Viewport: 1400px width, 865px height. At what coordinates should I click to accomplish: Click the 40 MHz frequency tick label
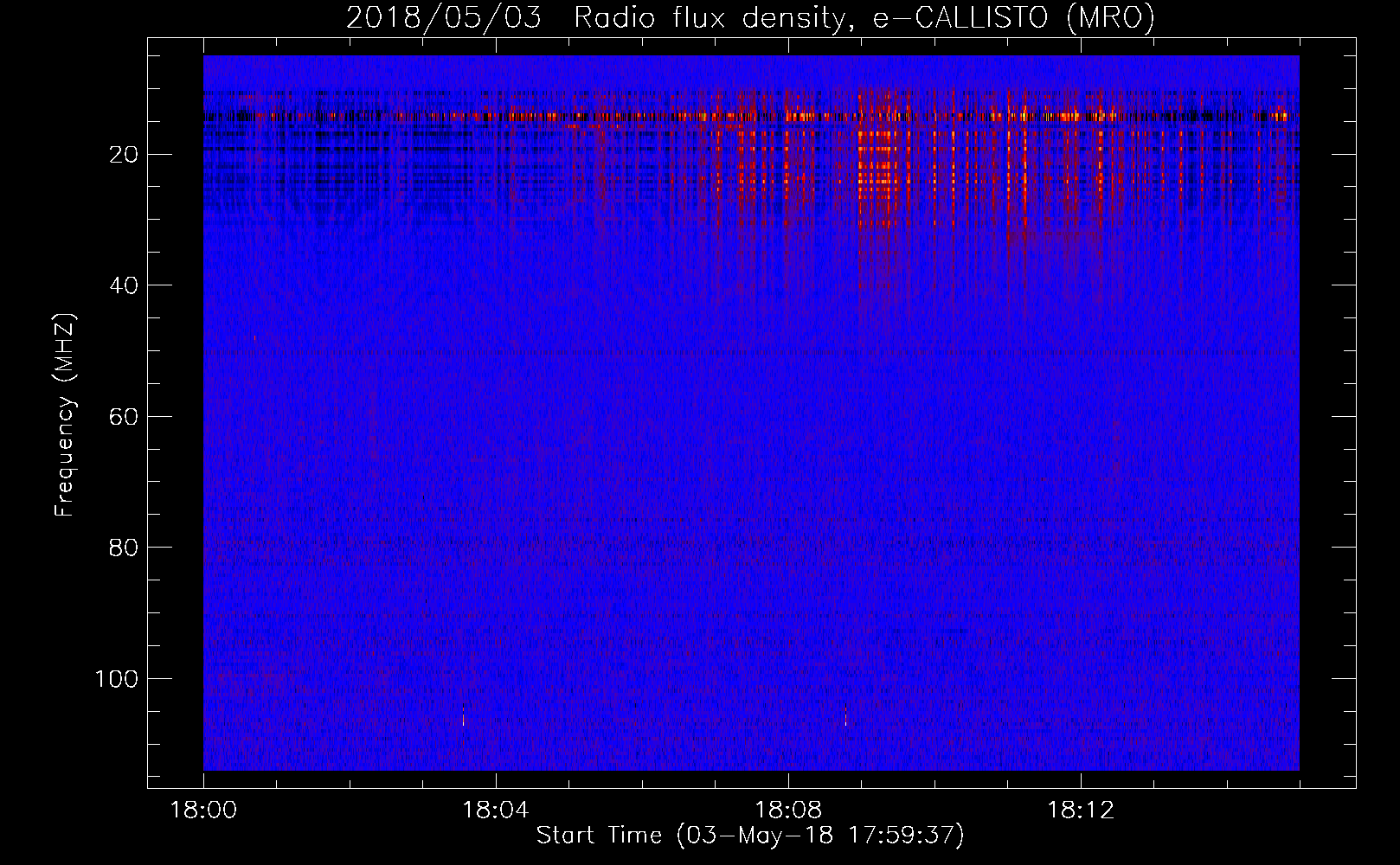[124, 285]
